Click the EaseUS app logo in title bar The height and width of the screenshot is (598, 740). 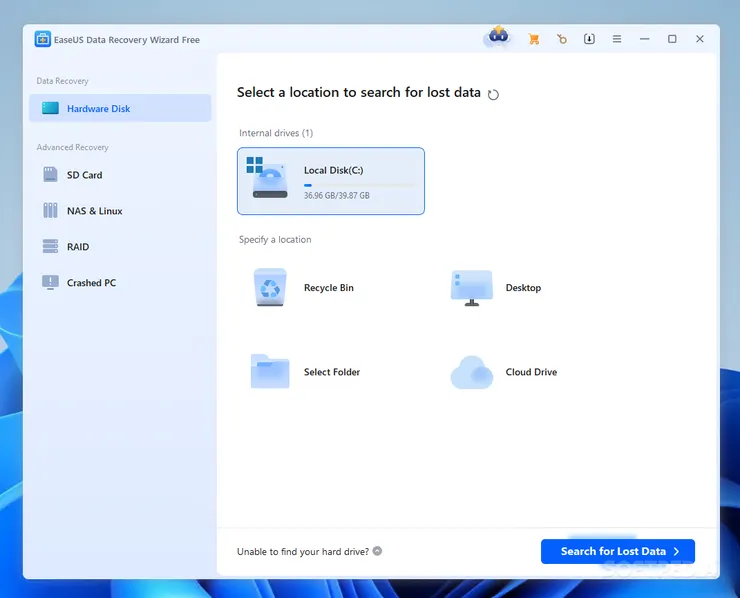[x=43, y=39]
